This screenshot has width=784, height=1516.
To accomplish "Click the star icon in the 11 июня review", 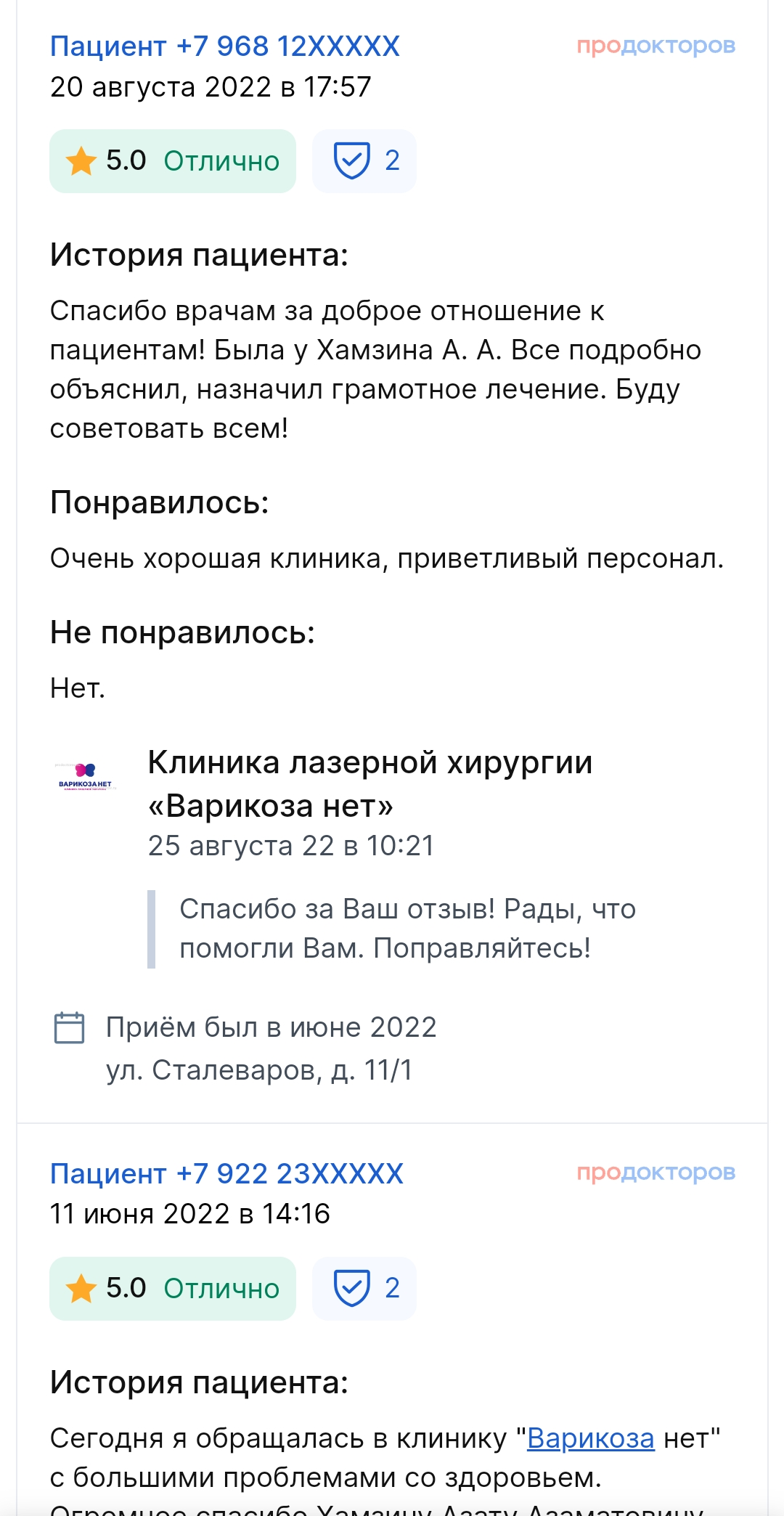I will [81, 1289].
